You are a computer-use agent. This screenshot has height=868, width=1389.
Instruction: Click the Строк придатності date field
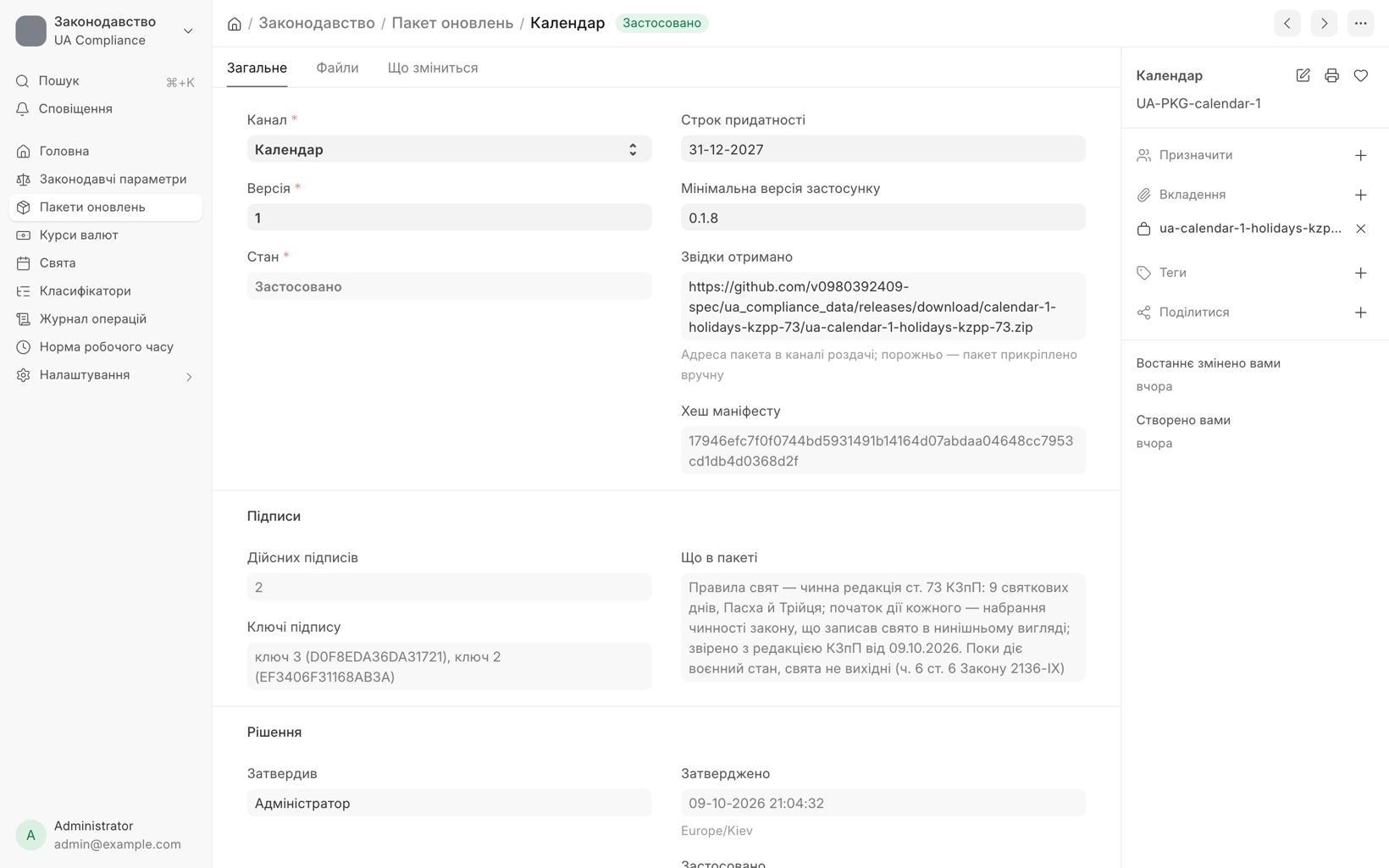coord(883,149)
